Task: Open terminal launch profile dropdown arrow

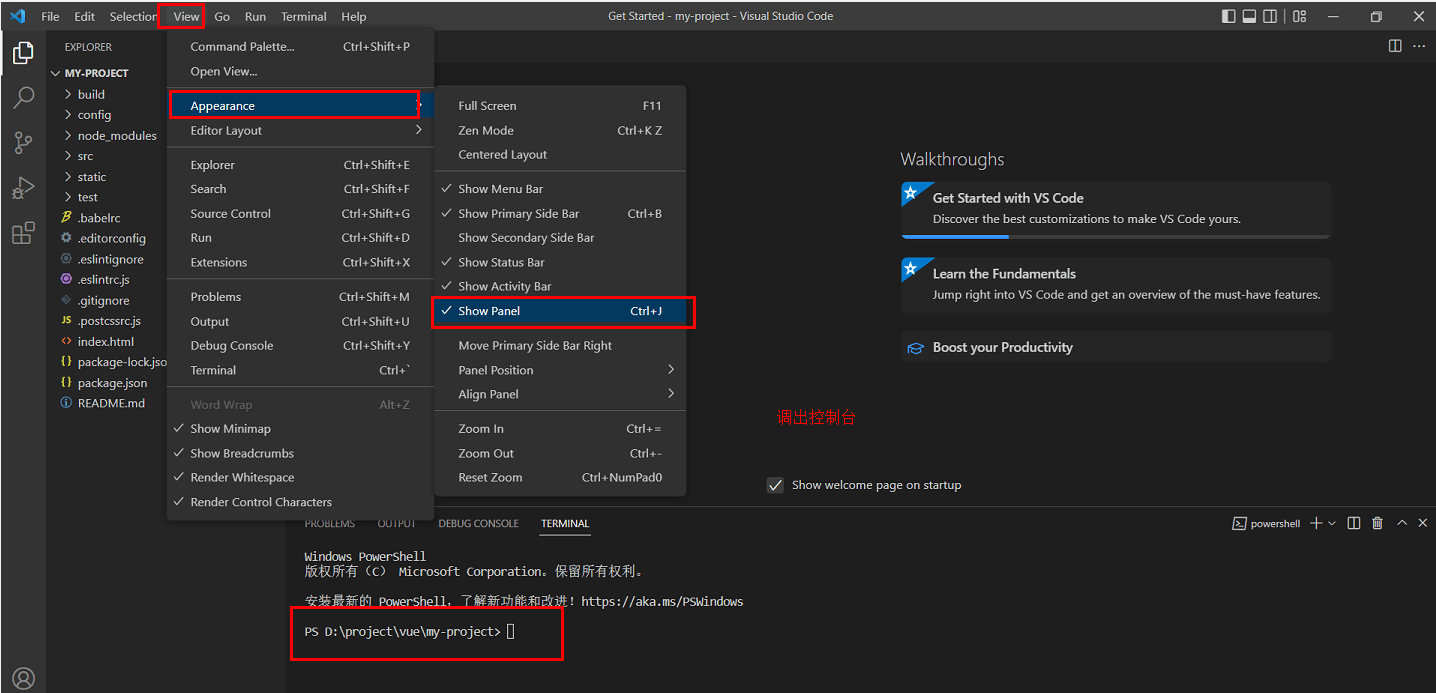Action: click(1332, 523)
